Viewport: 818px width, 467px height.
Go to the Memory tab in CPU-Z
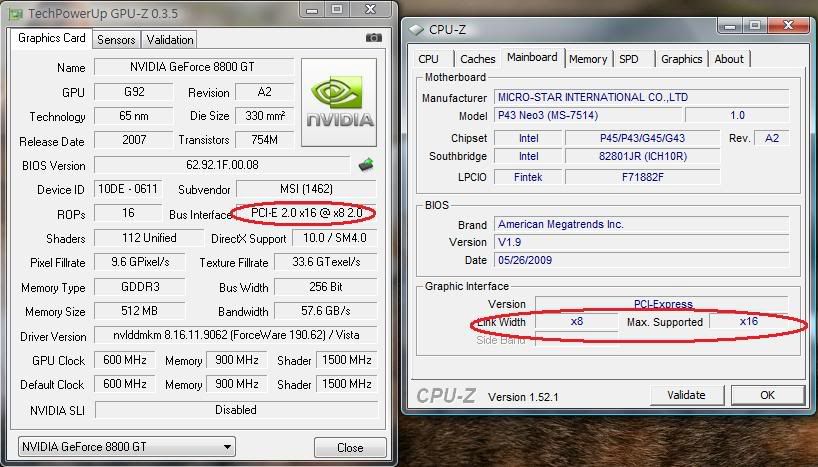pos(588,59)
